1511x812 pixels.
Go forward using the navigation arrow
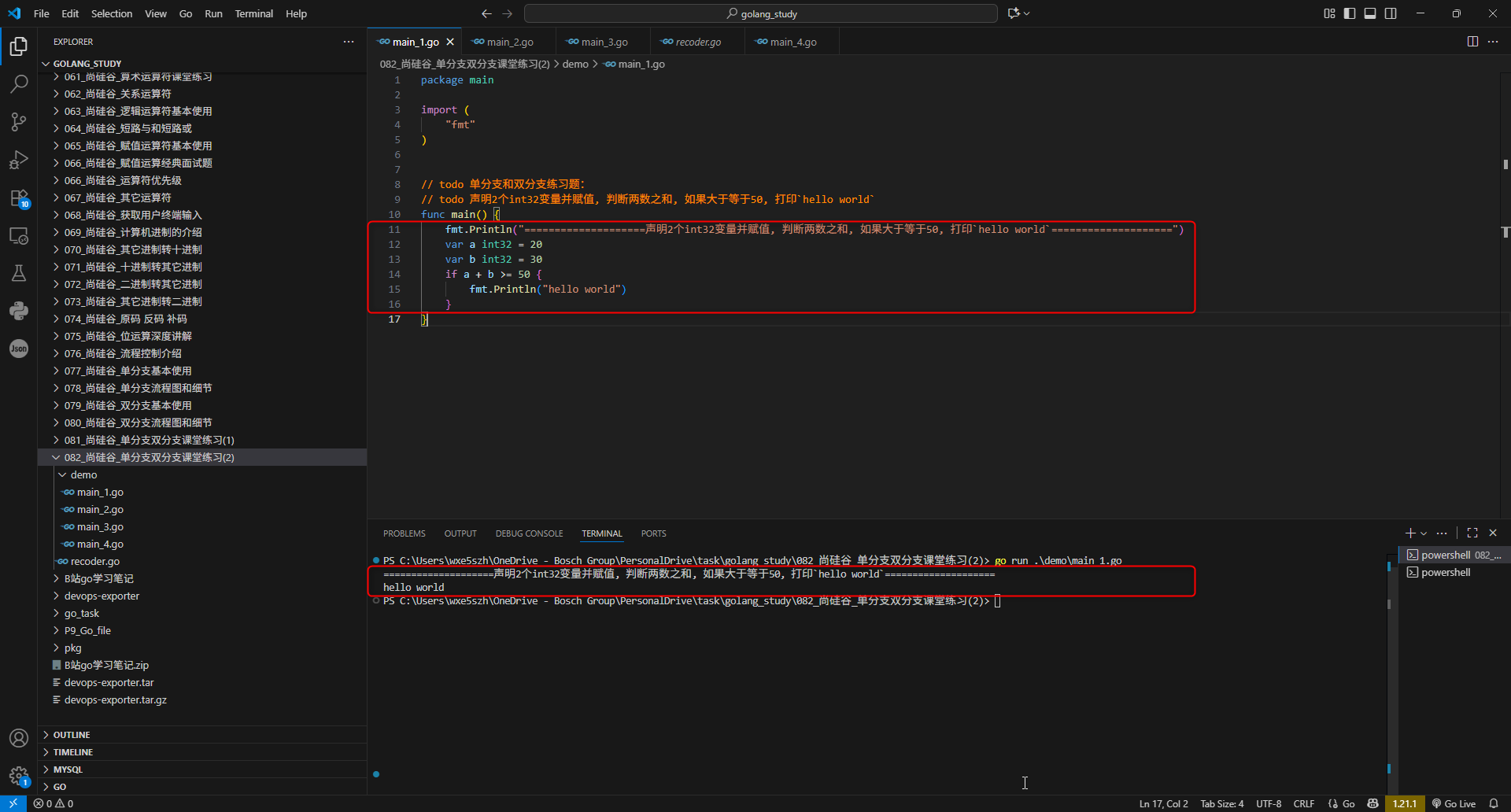[508, 13]
